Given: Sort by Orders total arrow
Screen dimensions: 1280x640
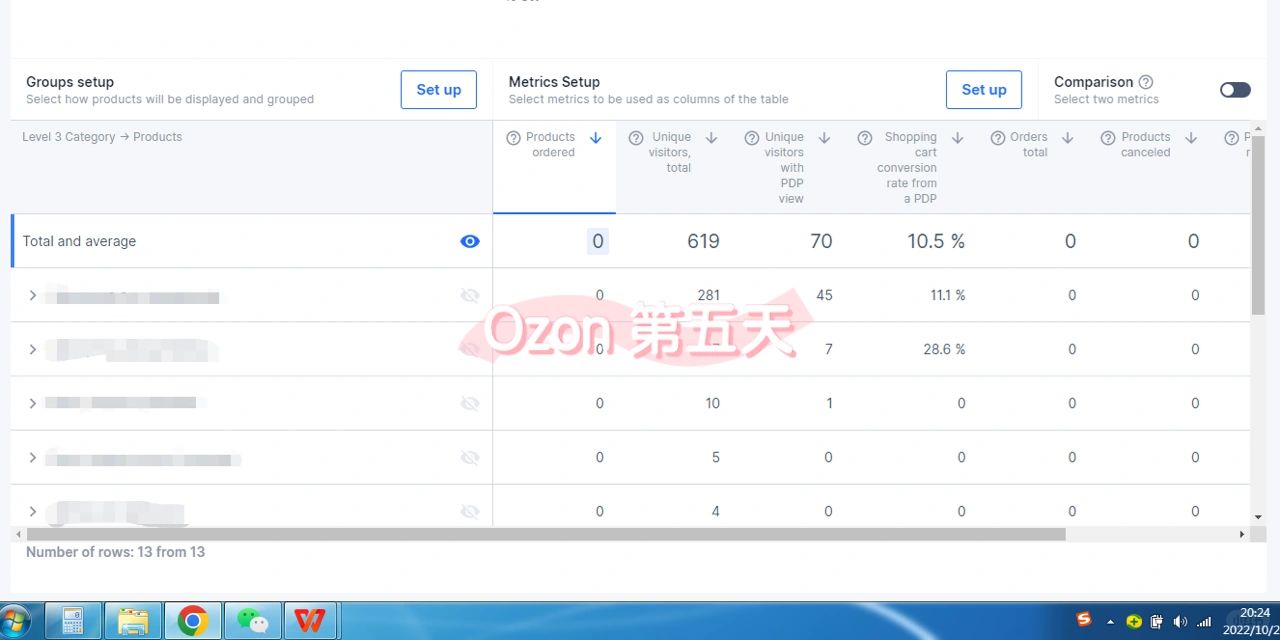Looking at the screenshot, I should pyautogui.click(x=1068, y=138).
